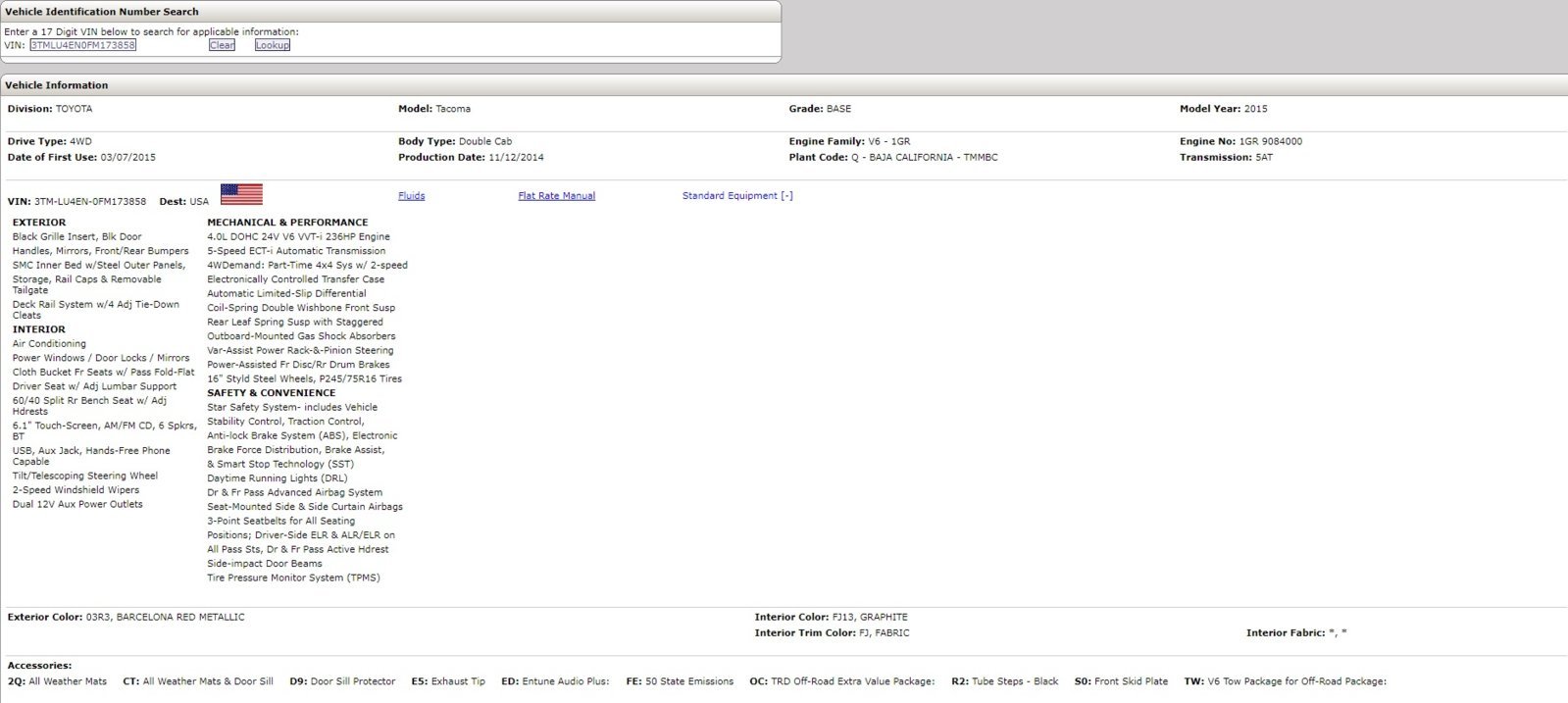Click the 16" Styld Steel Wheels tires line

tap(304, 379)
